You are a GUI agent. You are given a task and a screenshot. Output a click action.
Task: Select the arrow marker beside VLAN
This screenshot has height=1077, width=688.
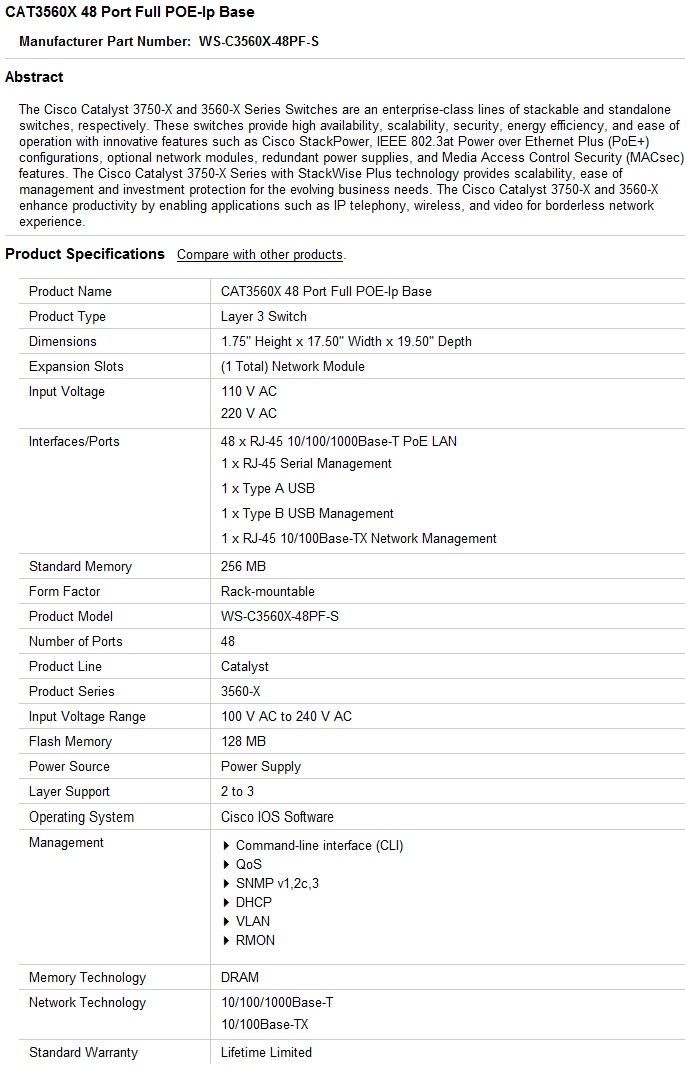[227, 922]
